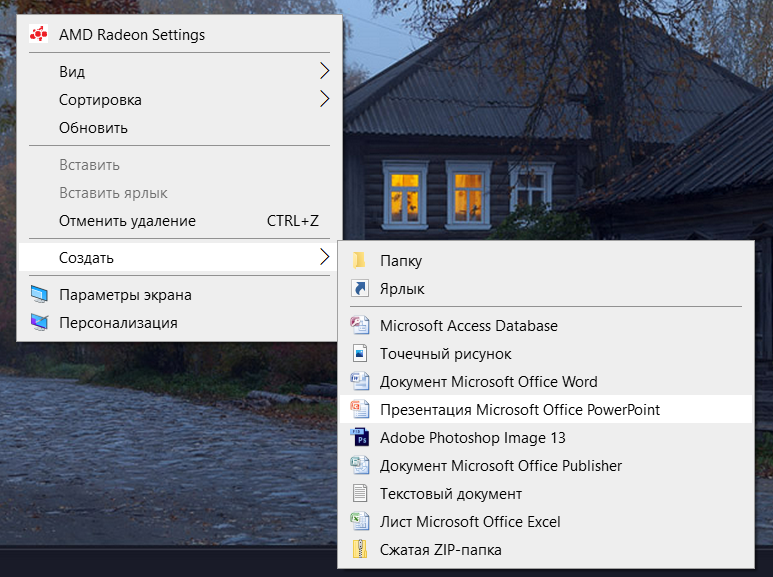Open the Сортировка menu item
773x577 pixels.
tap(179, 100)
